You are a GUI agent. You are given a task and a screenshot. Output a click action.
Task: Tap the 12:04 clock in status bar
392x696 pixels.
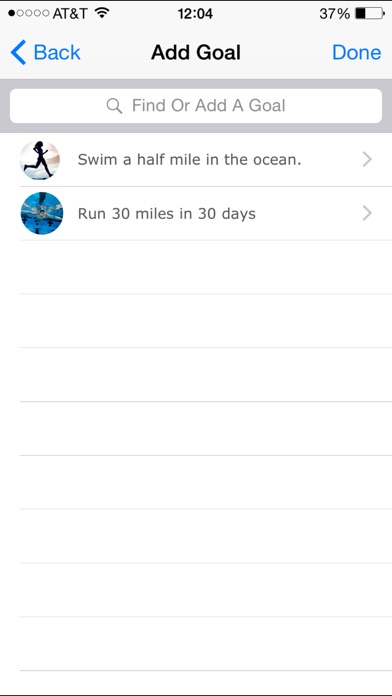pyautogui.click(x=195, y=14)
